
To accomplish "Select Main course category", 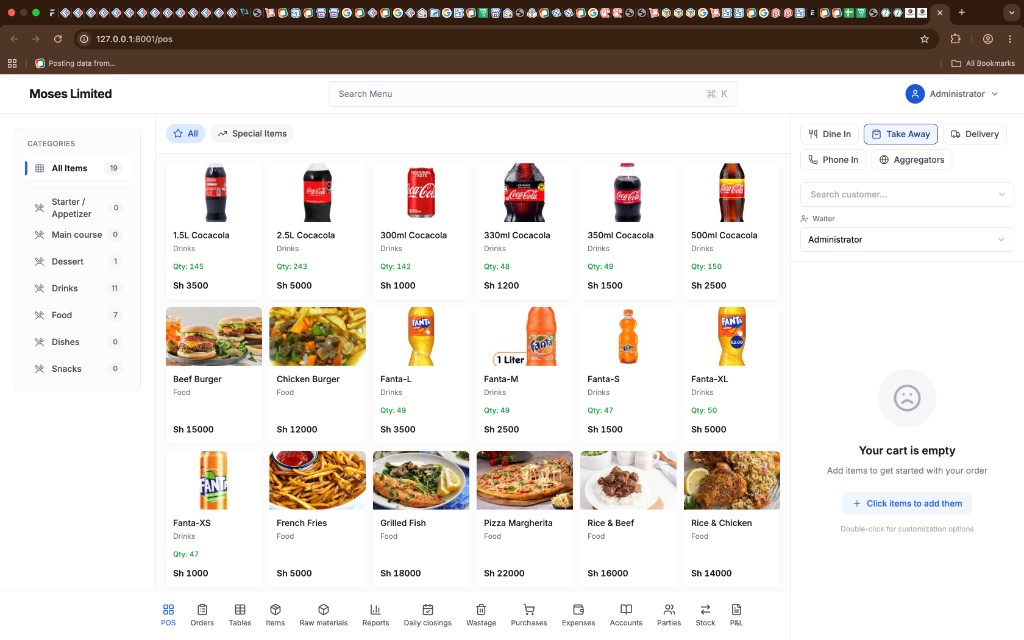I will click(77, 235).
